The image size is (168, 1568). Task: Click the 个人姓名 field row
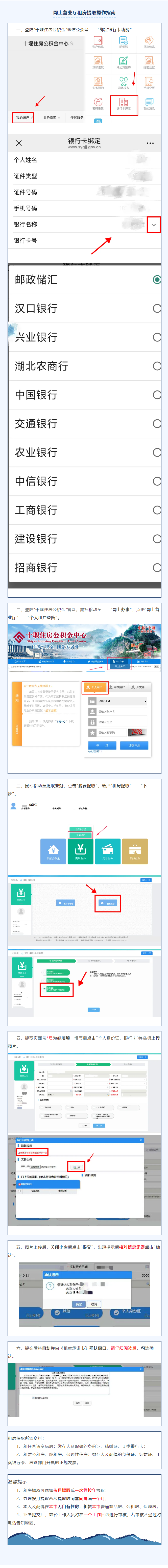pos(84,160)
